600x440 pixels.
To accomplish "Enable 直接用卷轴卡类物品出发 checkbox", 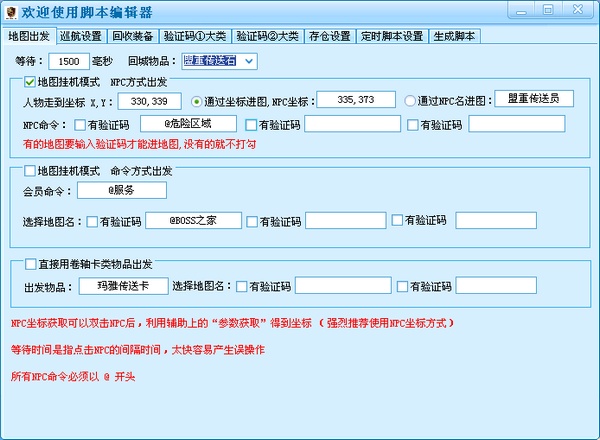I will pos(31,264).
